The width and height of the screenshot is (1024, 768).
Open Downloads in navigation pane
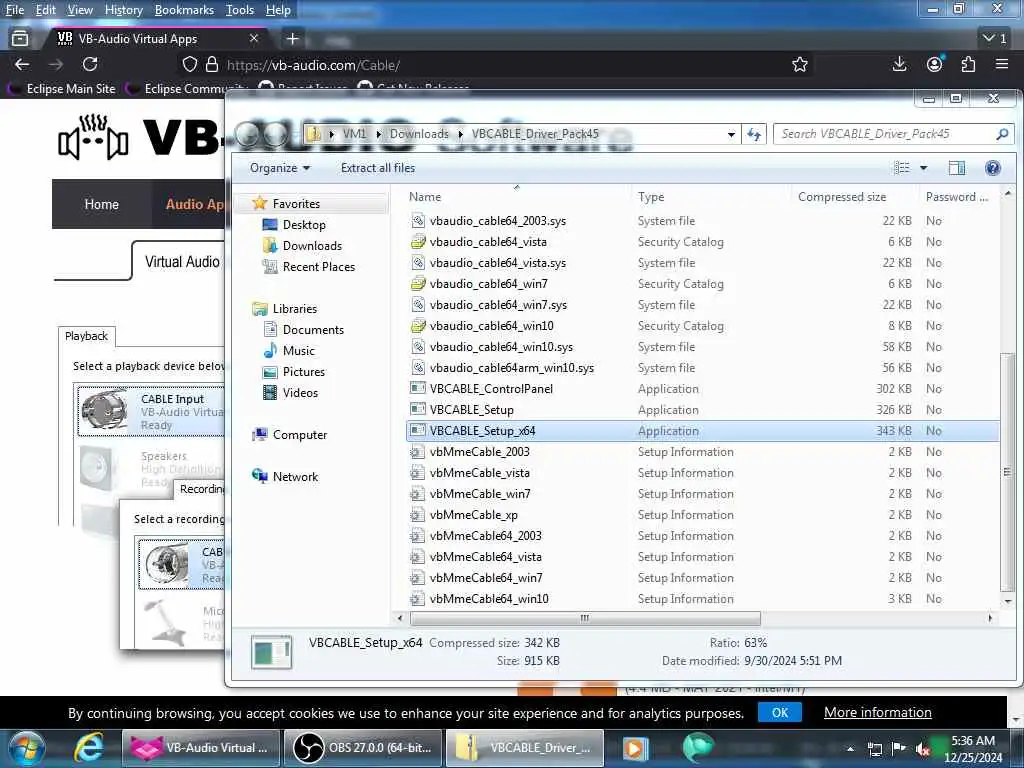pyautogui.click(x=312, y=246)
